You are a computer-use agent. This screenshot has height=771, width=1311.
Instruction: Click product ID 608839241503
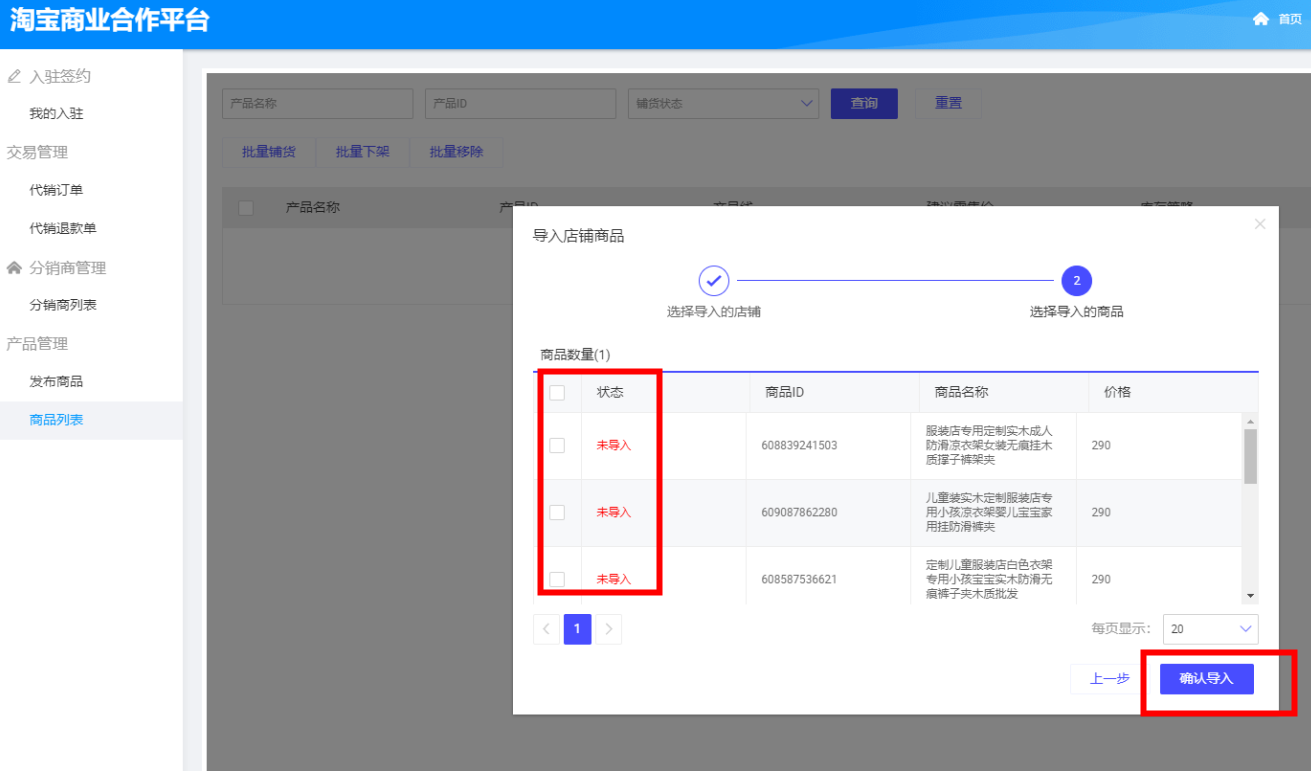coord(799,445)
